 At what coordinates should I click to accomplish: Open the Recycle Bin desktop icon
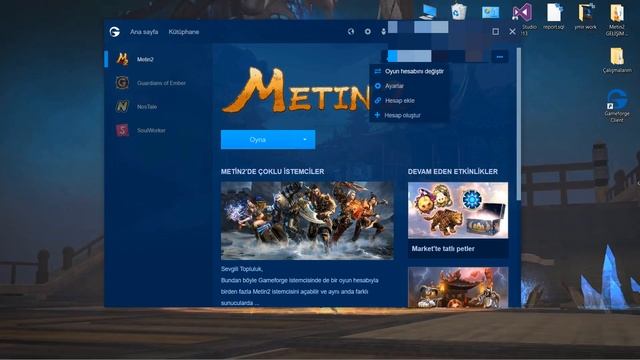tap(459, 11)
